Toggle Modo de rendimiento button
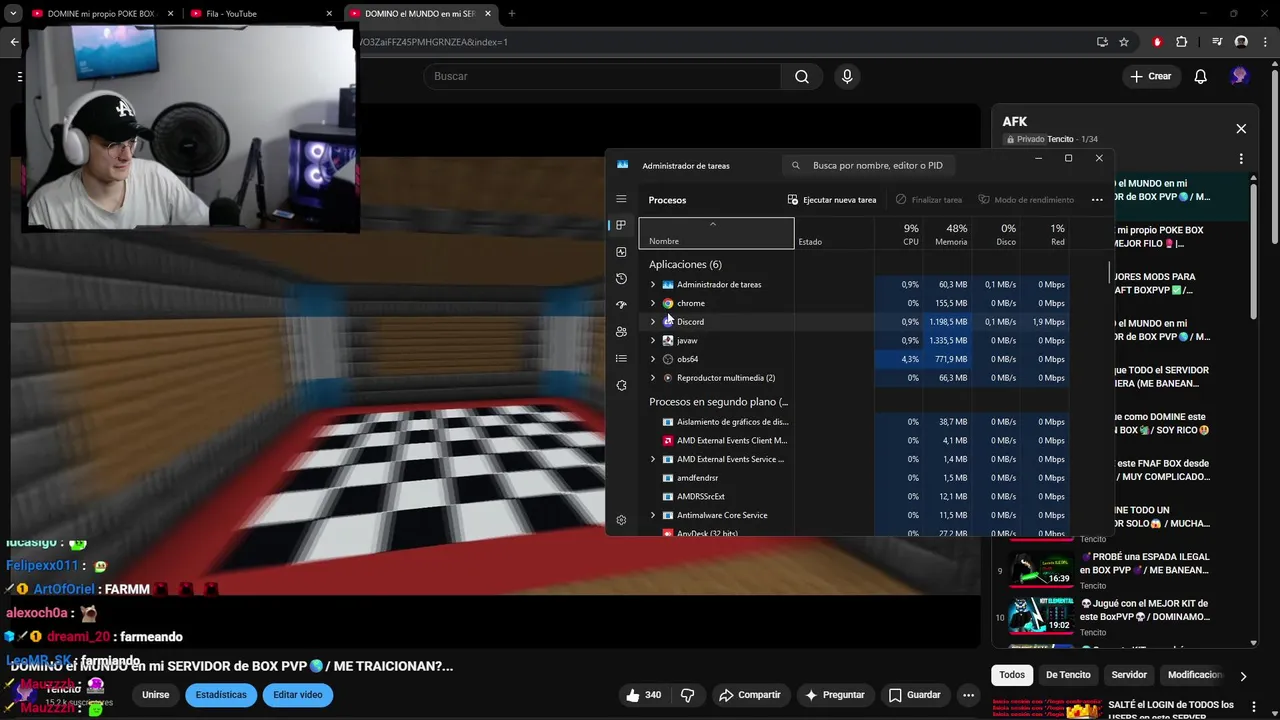 (x=1026, y=200)
